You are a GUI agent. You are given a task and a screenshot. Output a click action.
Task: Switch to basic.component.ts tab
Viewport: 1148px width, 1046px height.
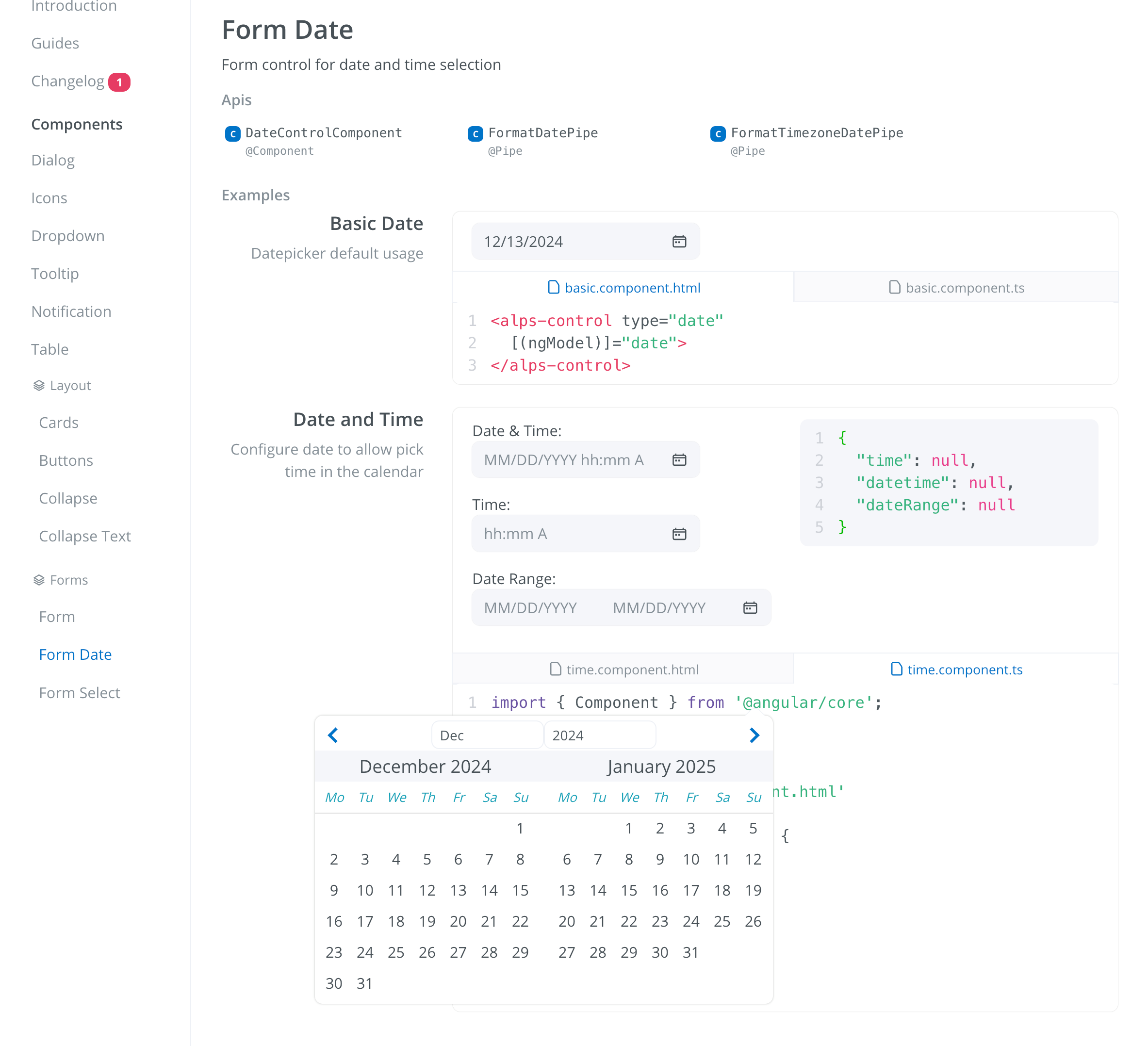click(955, 288)
